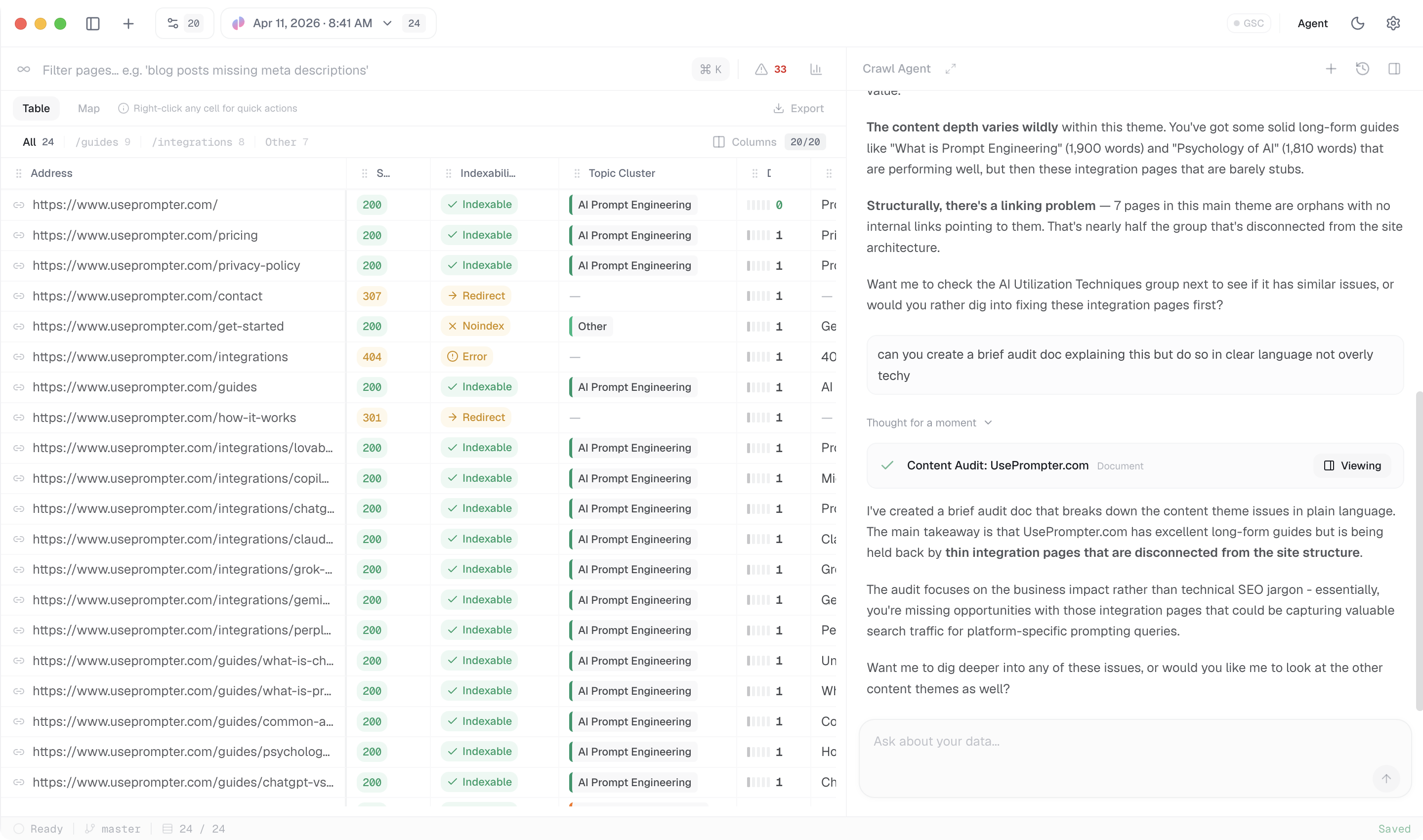Open agent chat history icon
Image resolution: width=1423 pixels, height=840 pixels.
click(1362, 69)
